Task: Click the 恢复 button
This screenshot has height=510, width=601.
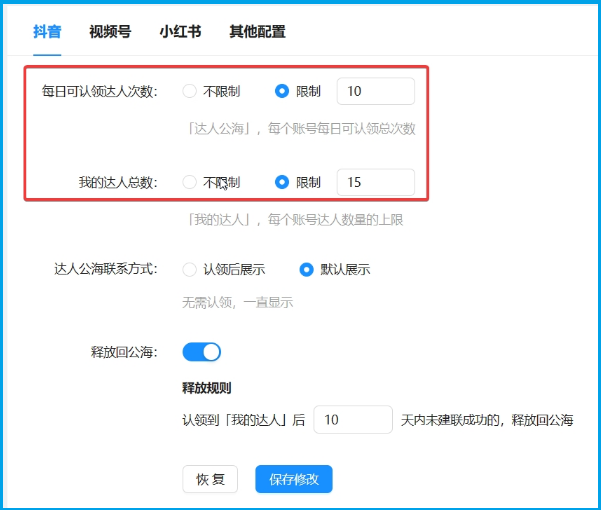Action: click(x=210, y=479)
